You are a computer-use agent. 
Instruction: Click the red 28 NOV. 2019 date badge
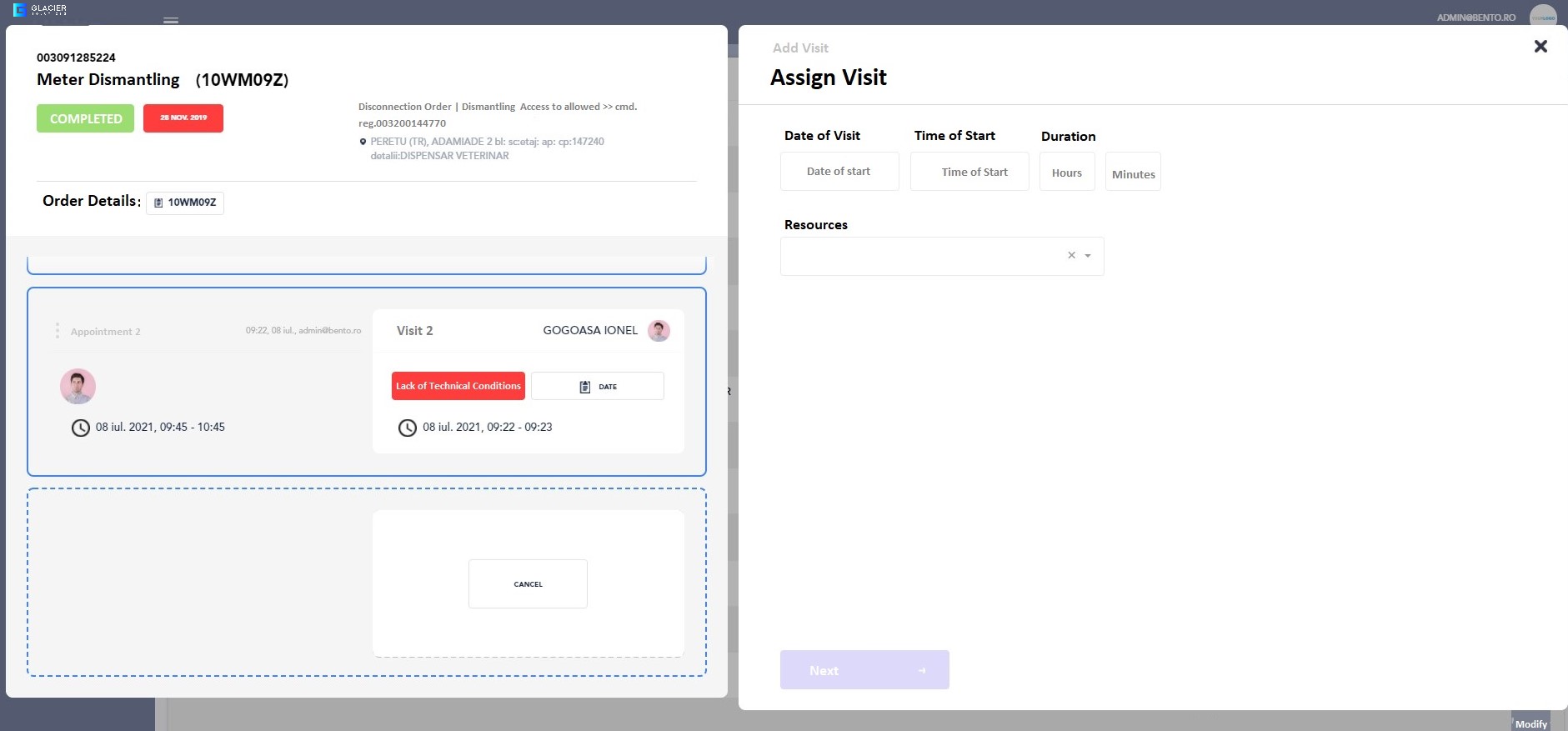183,118
